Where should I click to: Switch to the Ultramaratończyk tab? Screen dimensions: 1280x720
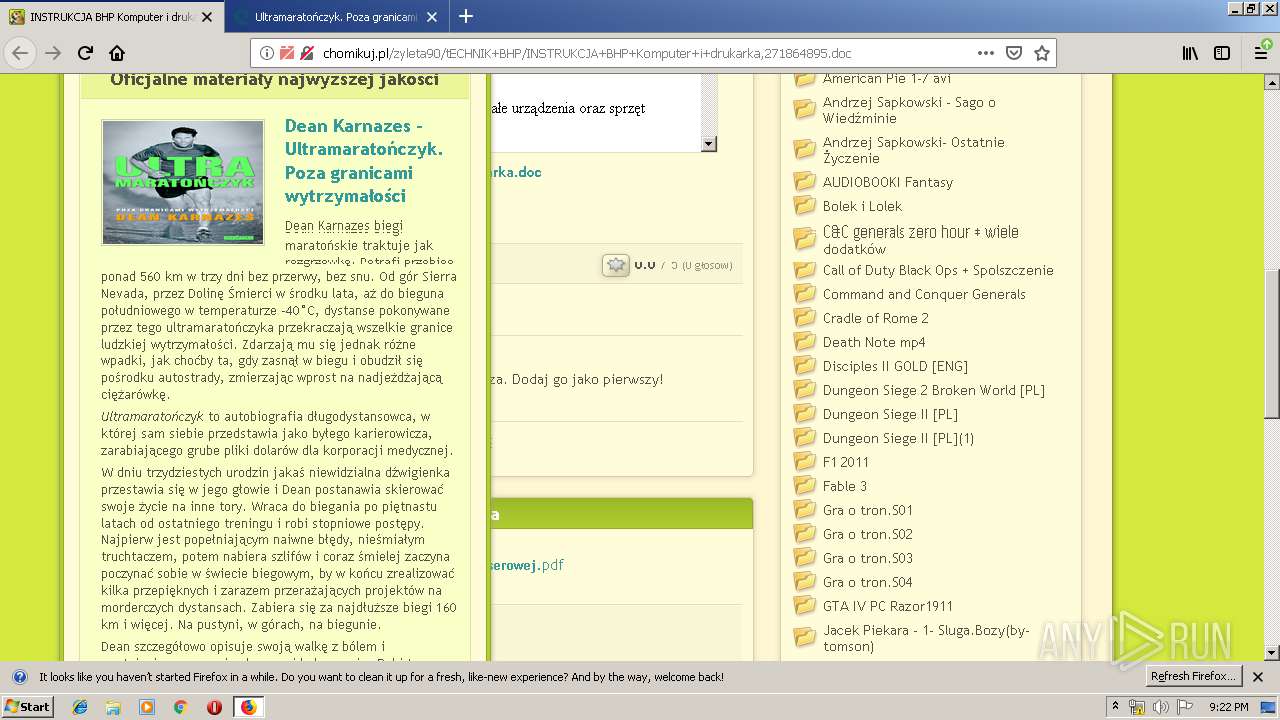coord(335,17)
